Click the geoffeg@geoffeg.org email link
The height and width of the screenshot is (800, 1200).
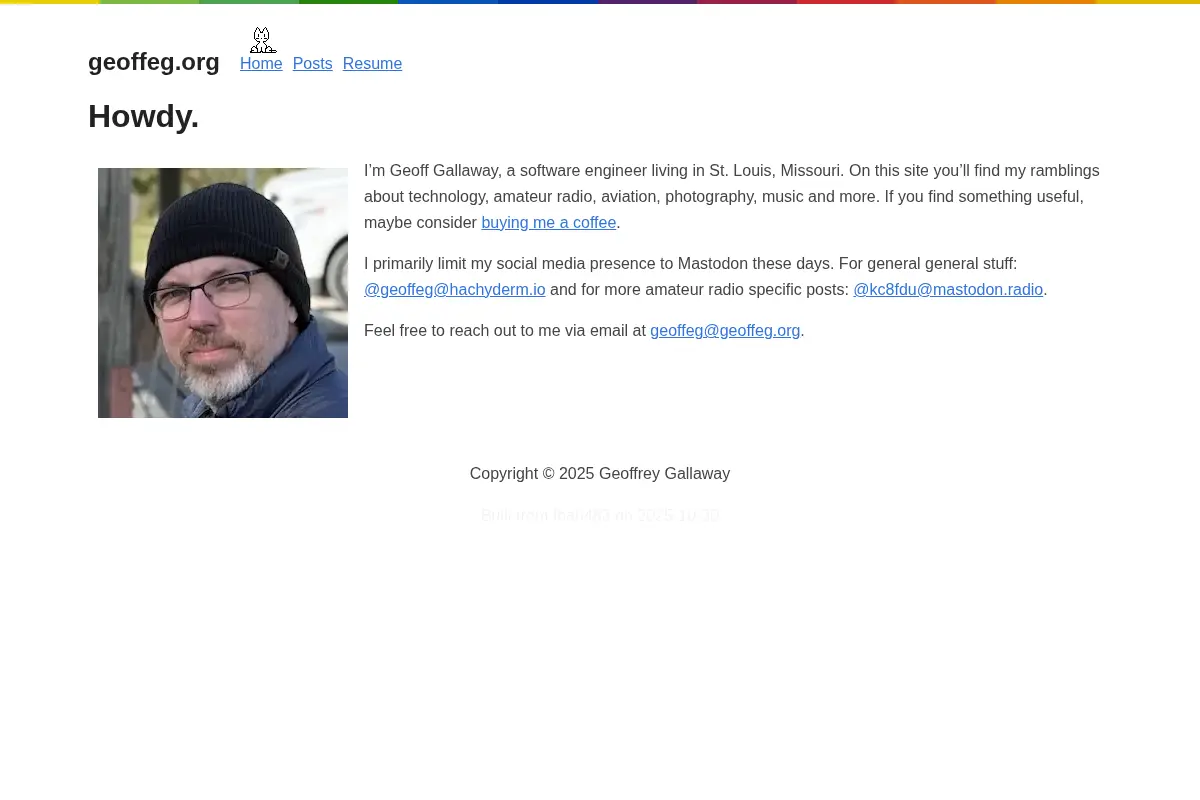pyautogui.click(x=725, y=331)
